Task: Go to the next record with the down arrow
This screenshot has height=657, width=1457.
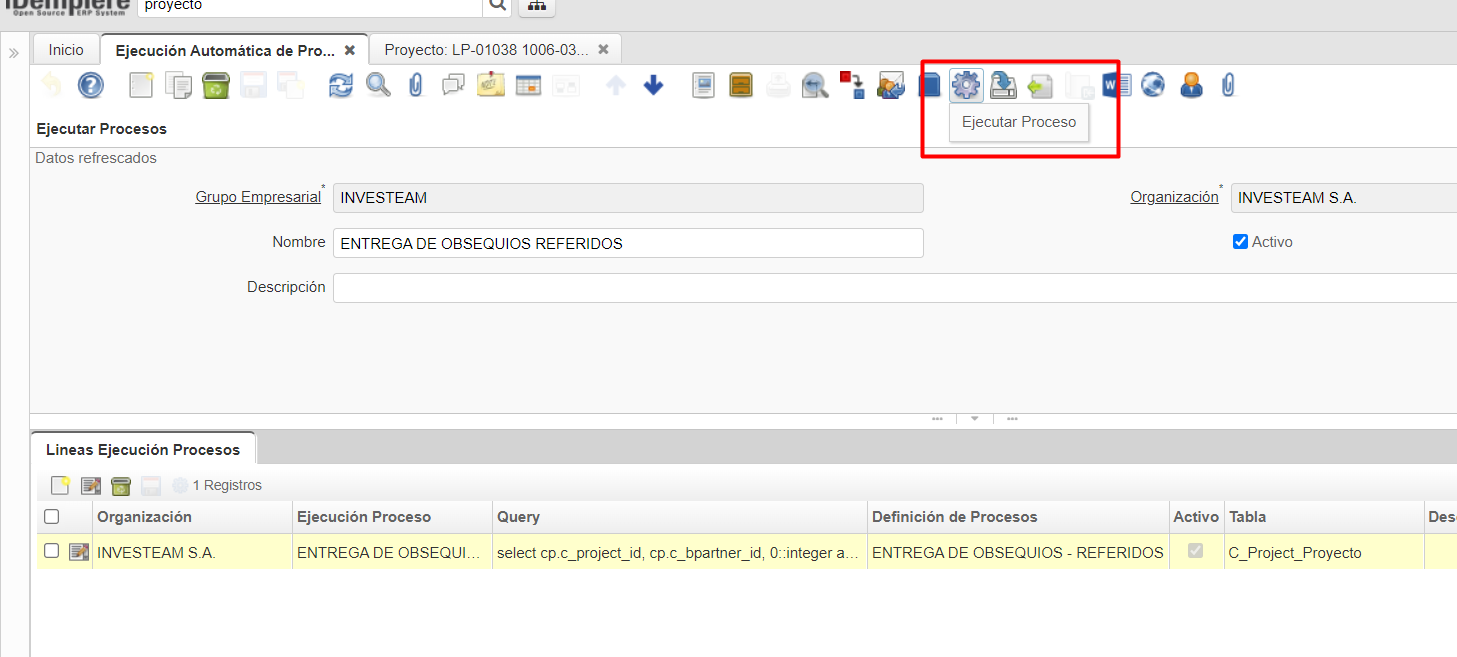Action: [x=653, y=86]
